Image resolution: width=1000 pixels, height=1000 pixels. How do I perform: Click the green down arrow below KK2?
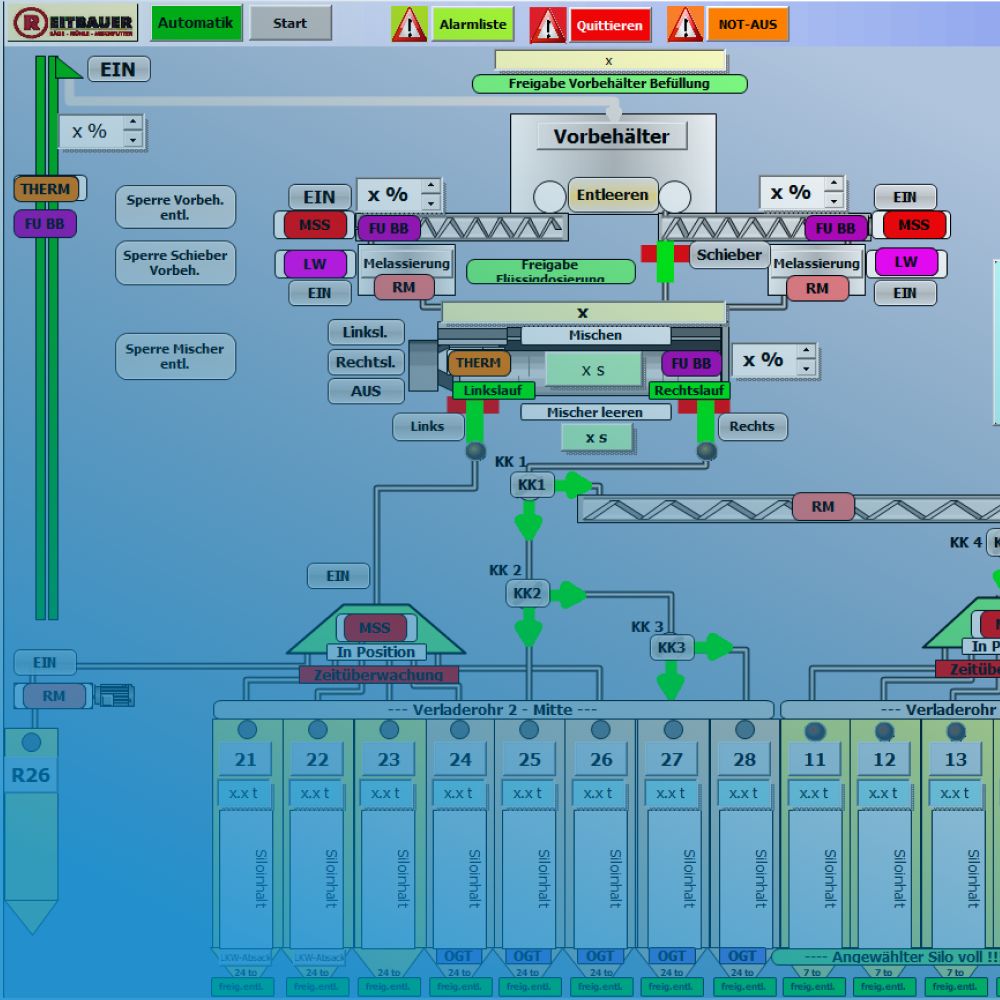click(528, 632)
